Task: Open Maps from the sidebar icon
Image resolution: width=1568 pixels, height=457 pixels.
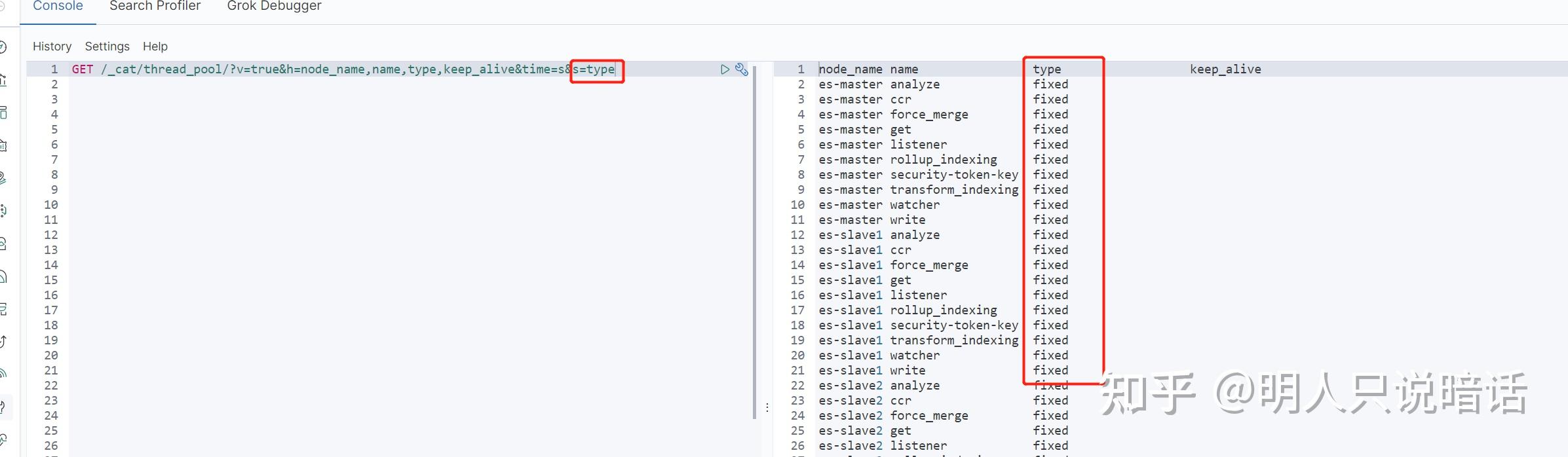Action: (x=3, y=178)
